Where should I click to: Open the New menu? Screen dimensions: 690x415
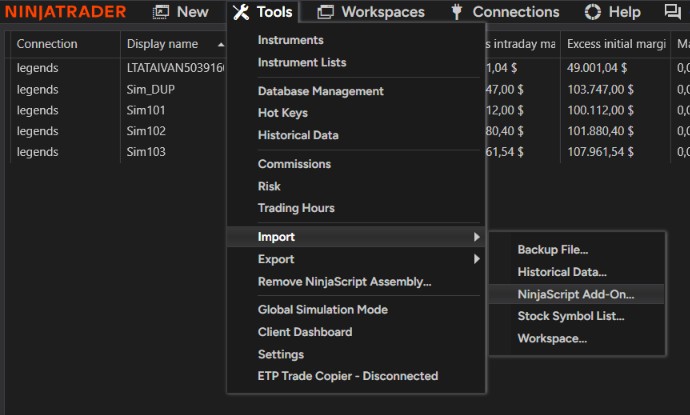[193, 12]
